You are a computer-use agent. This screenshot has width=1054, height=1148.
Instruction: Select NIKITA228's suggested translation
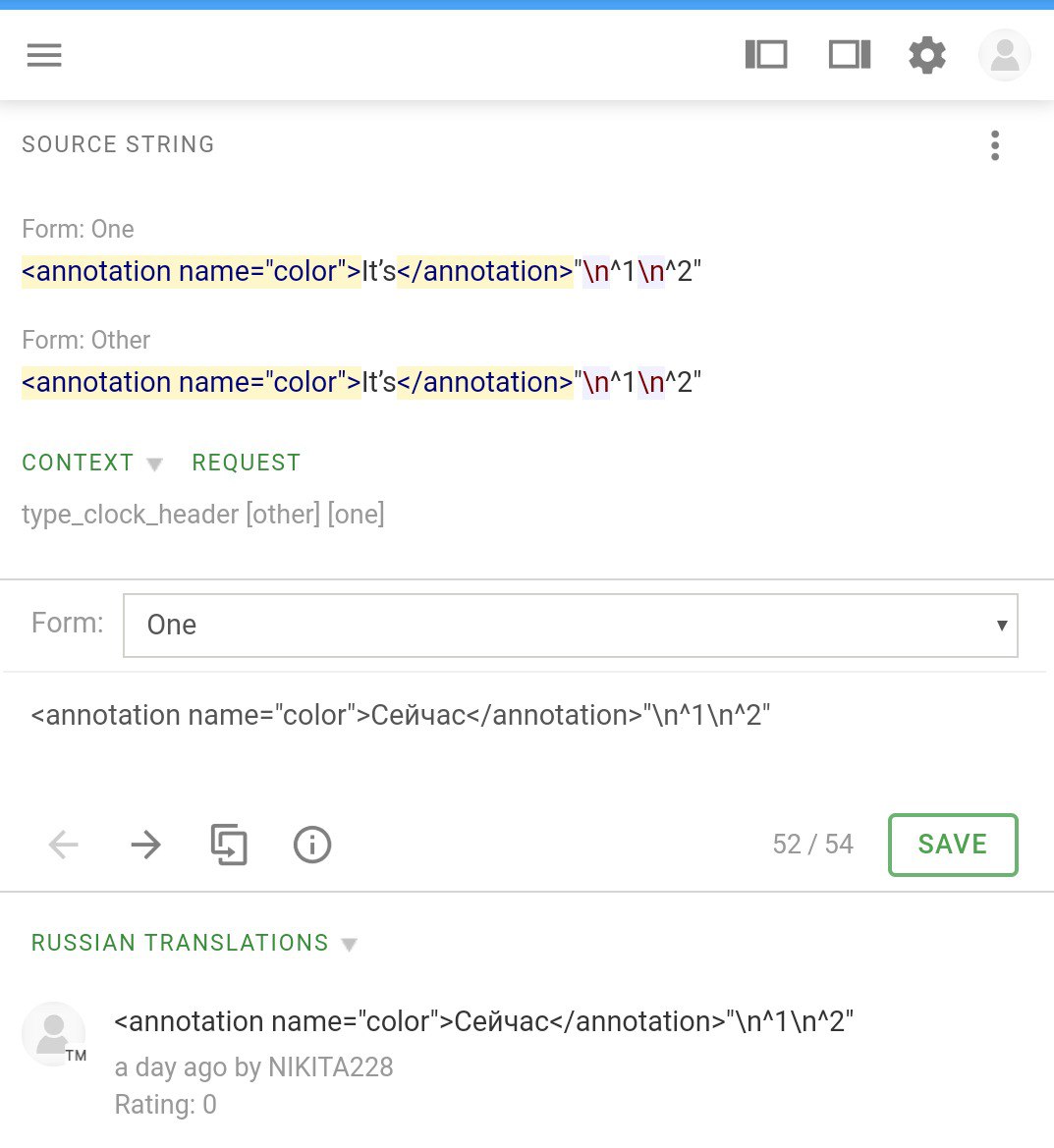coord(483,1021)
